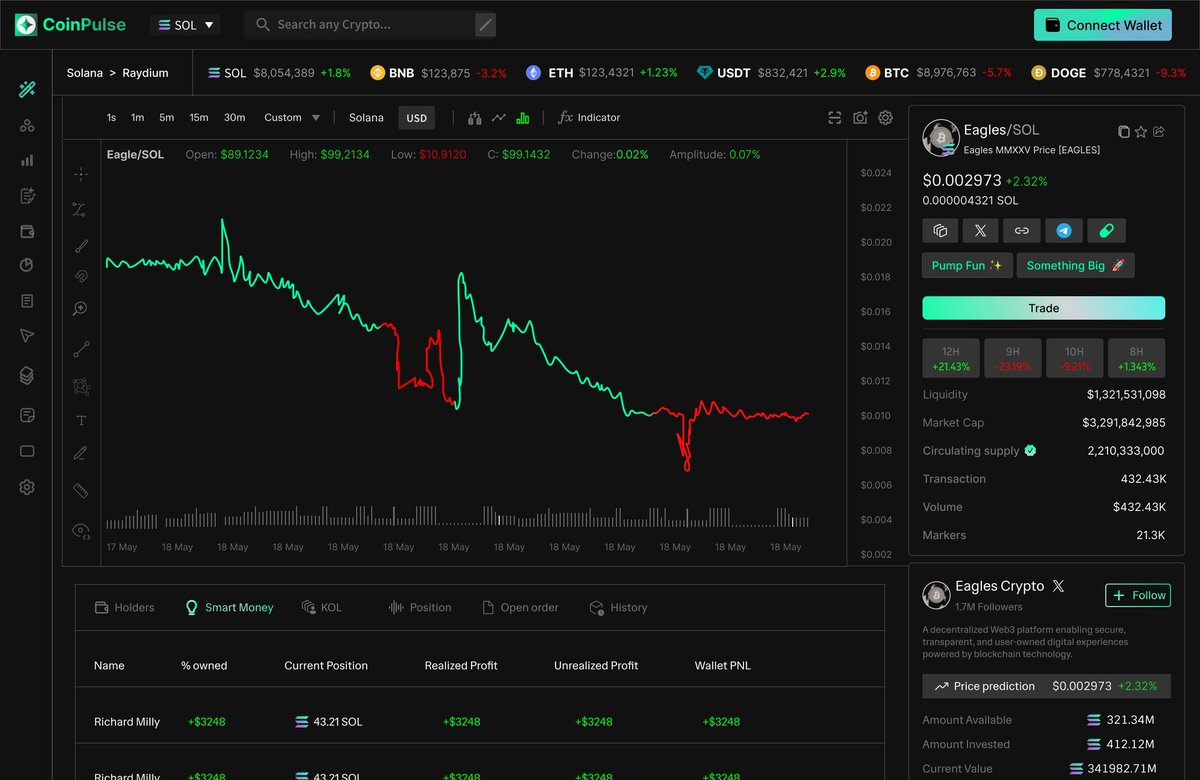
Task: Select the green bar chart type icon
Action: click(x=523, y=118)
